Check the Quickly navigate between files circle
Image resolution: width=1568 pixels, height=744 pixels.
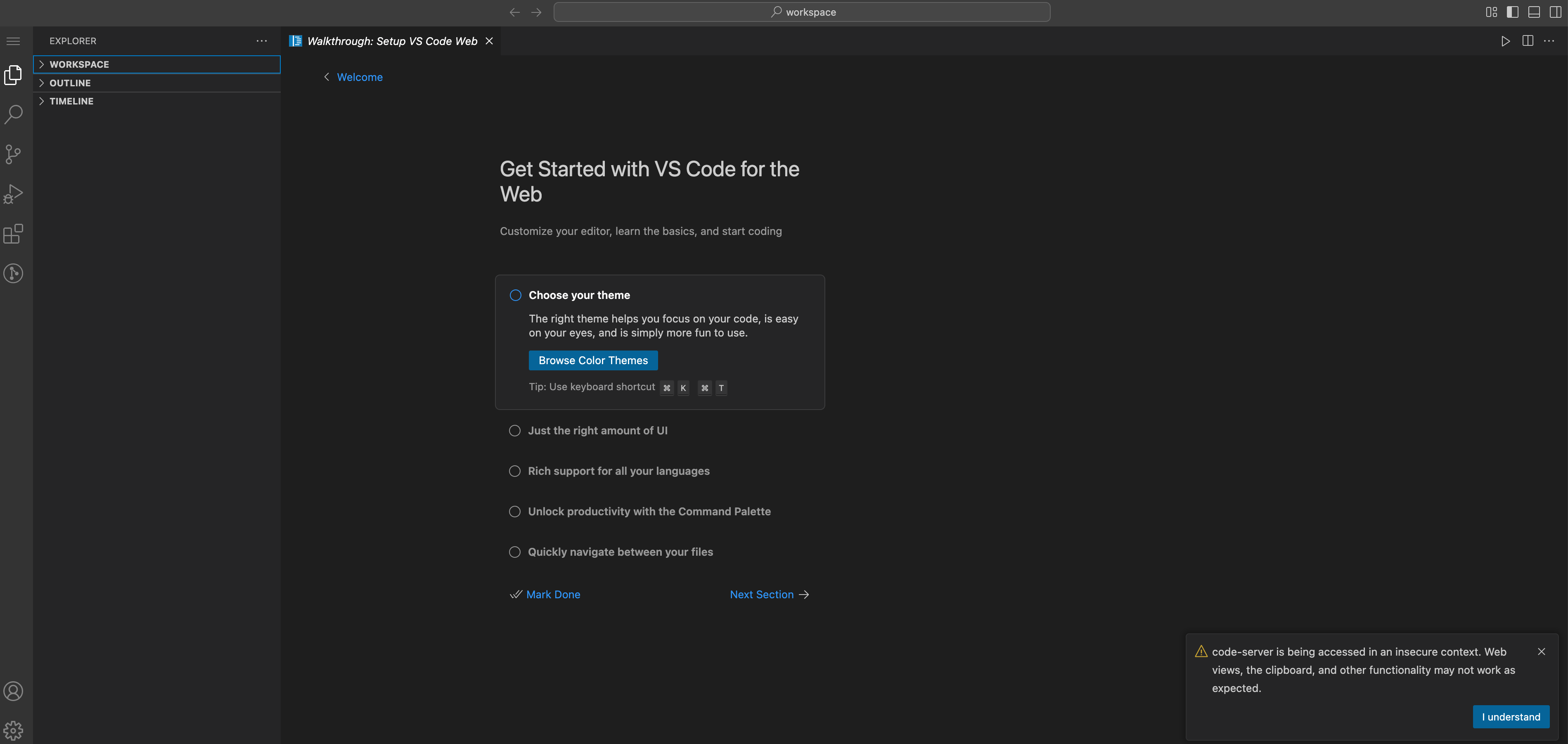[x=515, y=552]
